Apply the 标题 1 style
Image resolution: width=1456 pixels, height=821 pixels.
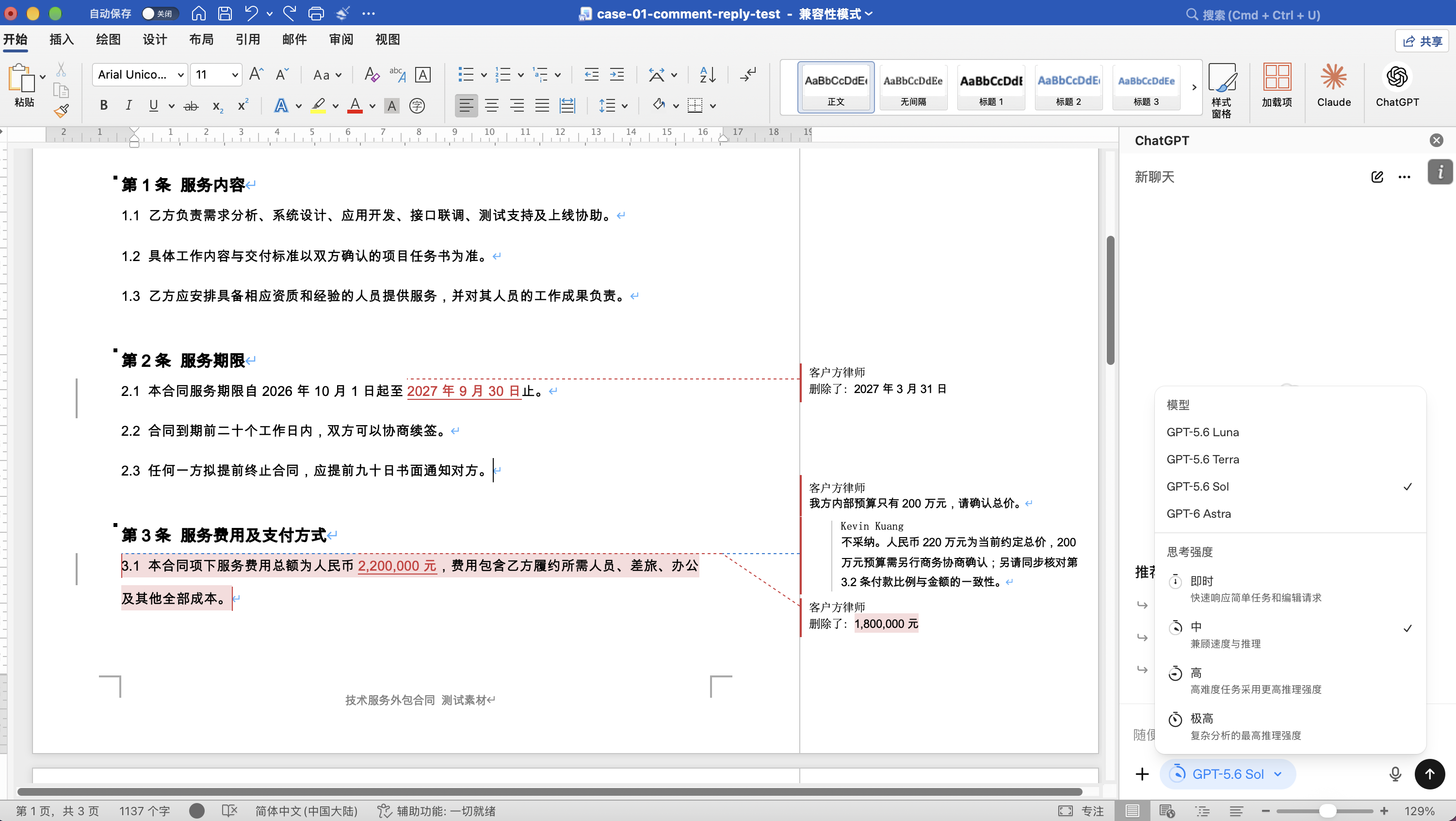tap(990, 88)
